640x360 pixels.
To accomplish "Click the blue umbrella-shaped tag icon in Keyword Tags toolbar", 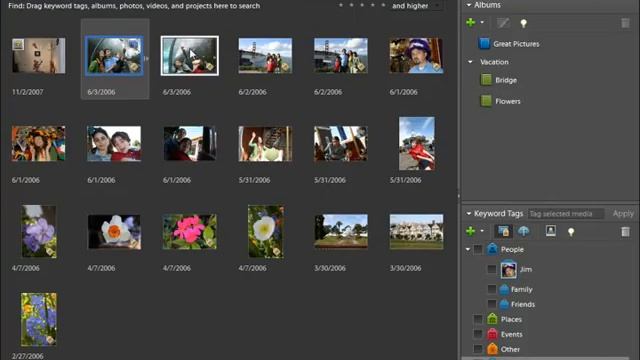I will [x=524, y=231].
